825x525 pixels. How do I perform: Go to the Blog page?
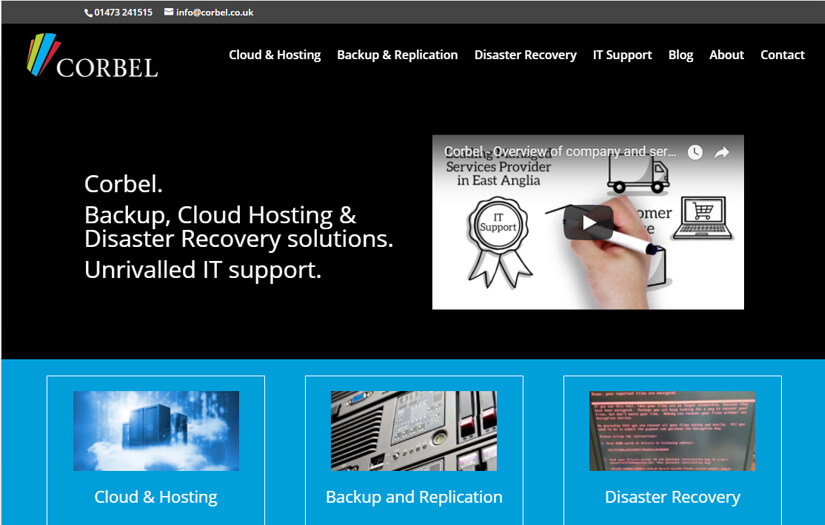click(680, 55)
